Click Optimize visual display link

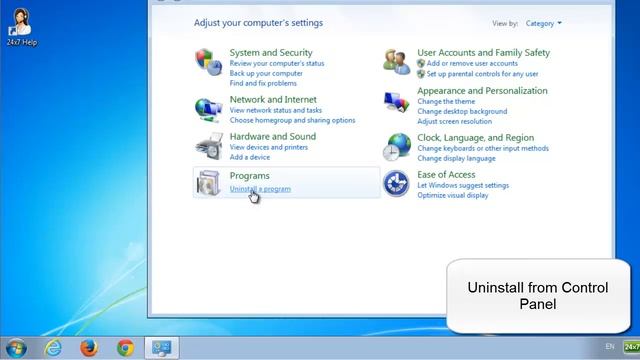click(453, 195)
